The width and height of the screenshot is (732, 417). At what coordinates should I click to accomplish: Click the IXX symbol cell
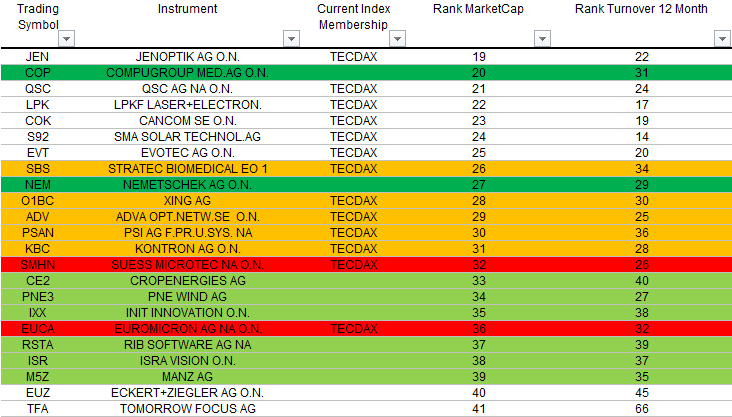(x=37, y=312)
